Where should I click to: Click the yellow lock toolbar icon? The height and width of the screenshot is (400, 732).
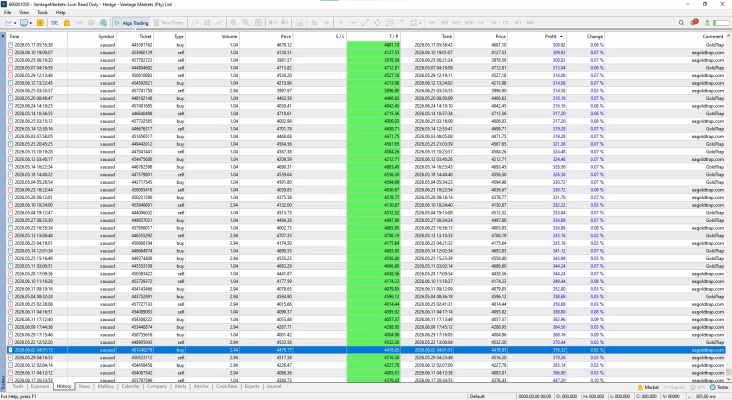click(67, 22)
